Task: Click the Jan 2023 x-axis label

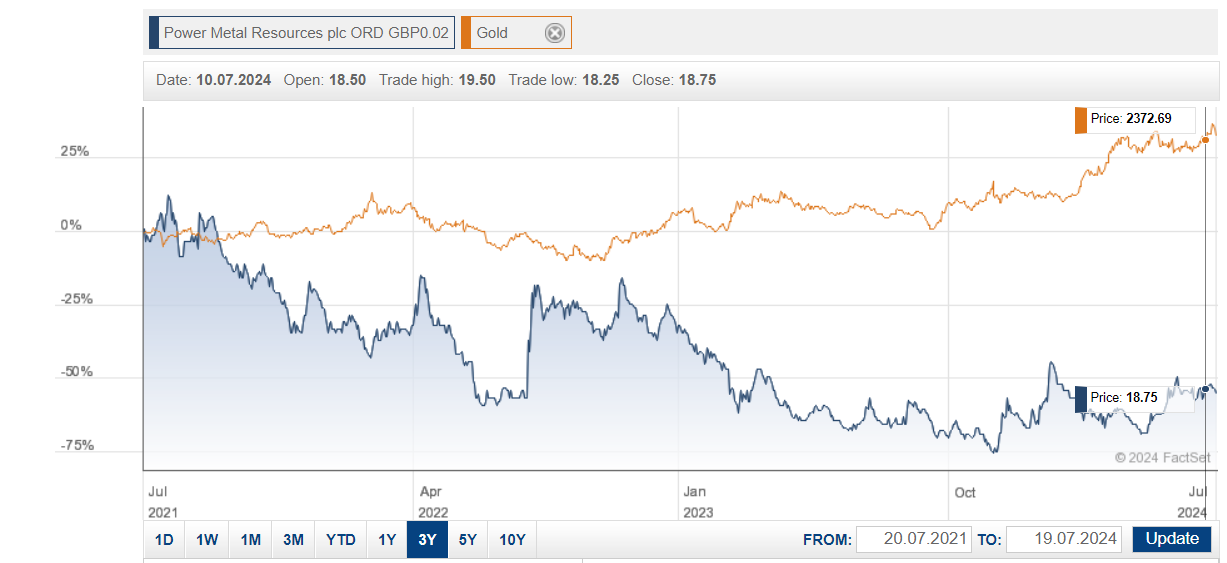Action: pos(697,501)
